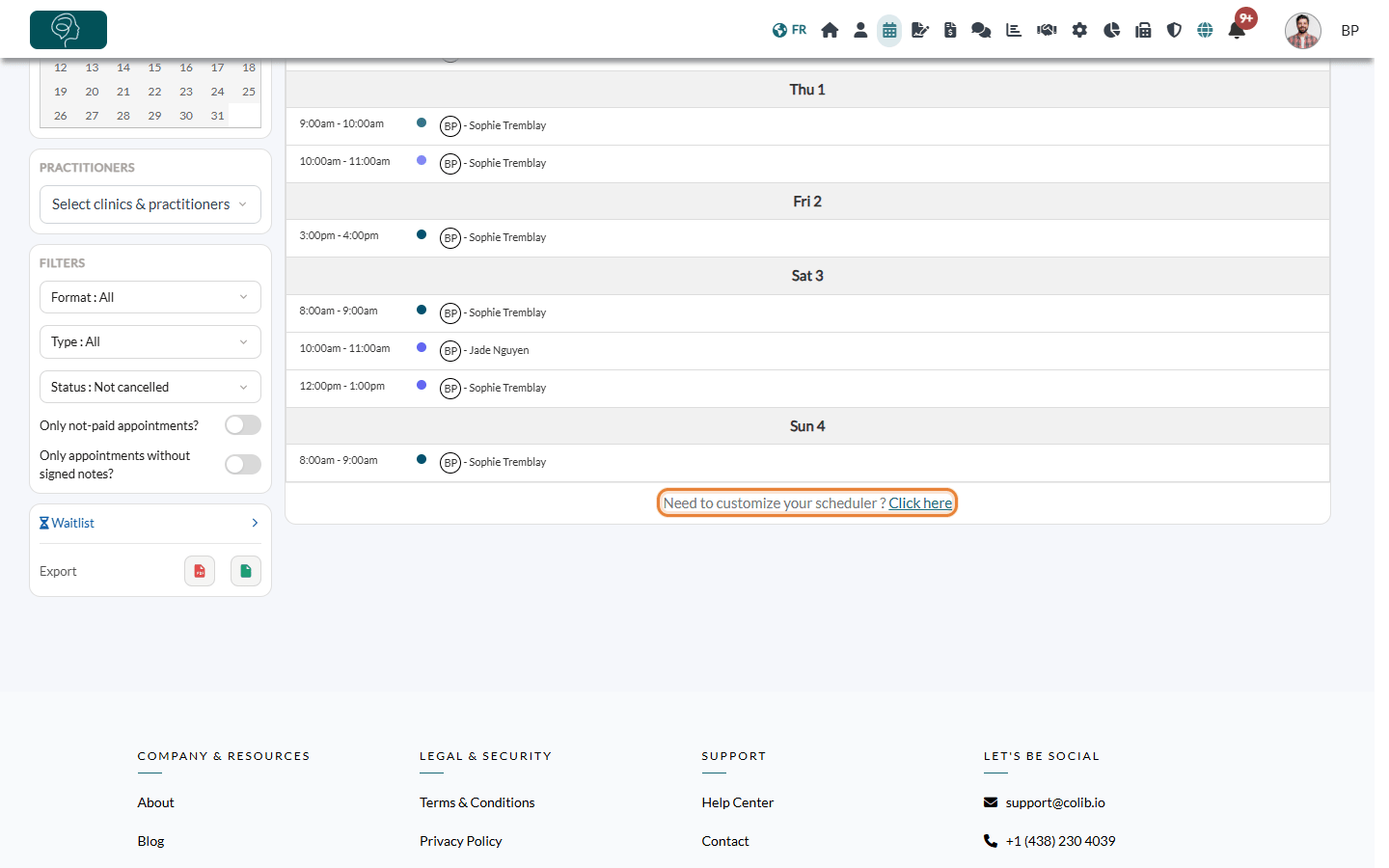Open Select clinics & practitioners dropdown
Viewport: 1389px width, 868px height.
150,204
